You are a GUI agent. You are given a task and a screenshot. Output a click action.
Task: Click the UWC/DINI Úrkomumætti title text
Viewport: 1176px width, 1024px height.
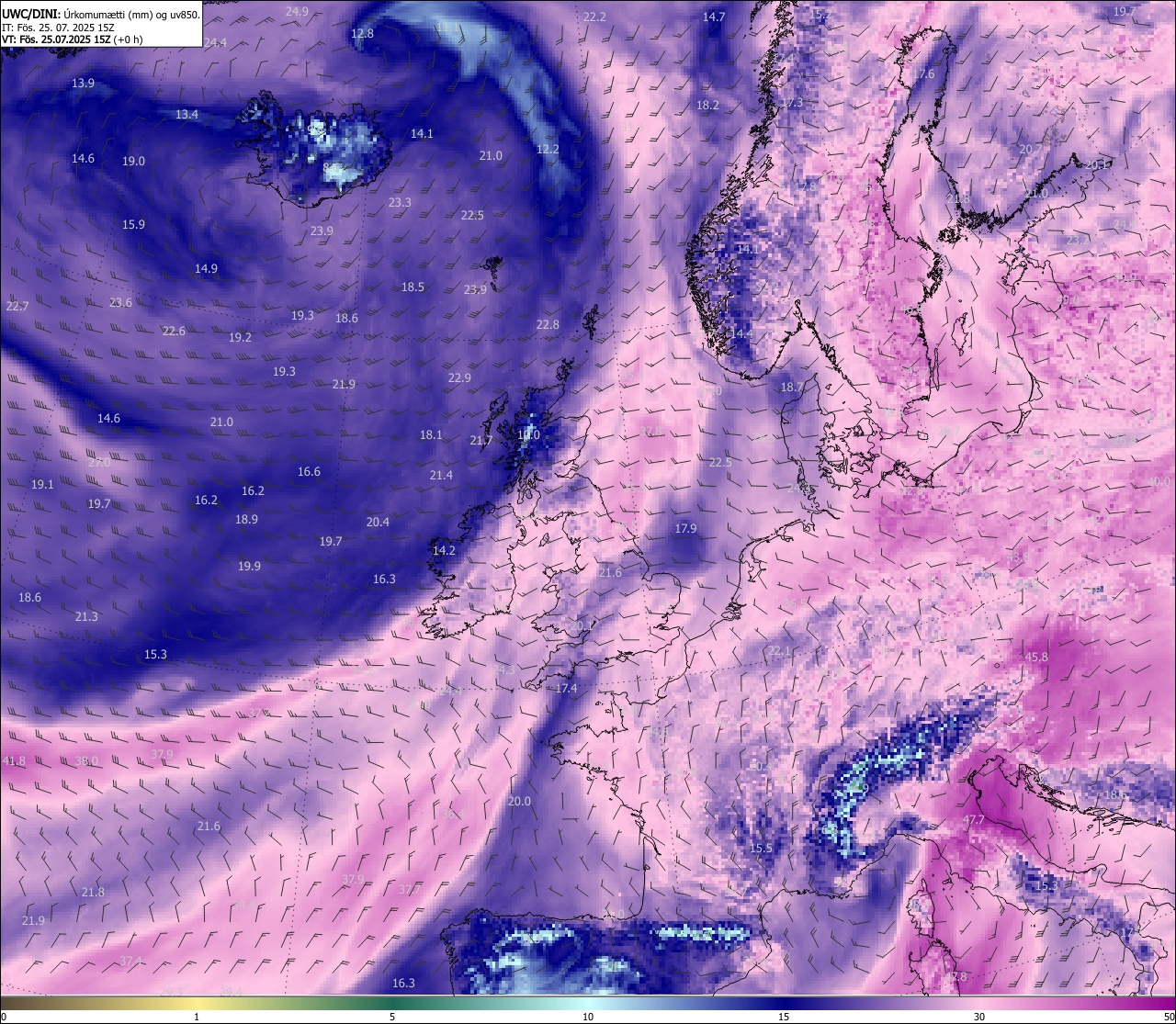tap(100, 14)
